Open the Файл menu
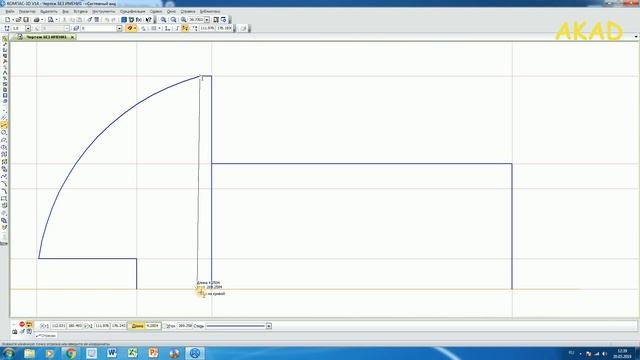Viewport: 640px width, 360px height. pos(10,11)
